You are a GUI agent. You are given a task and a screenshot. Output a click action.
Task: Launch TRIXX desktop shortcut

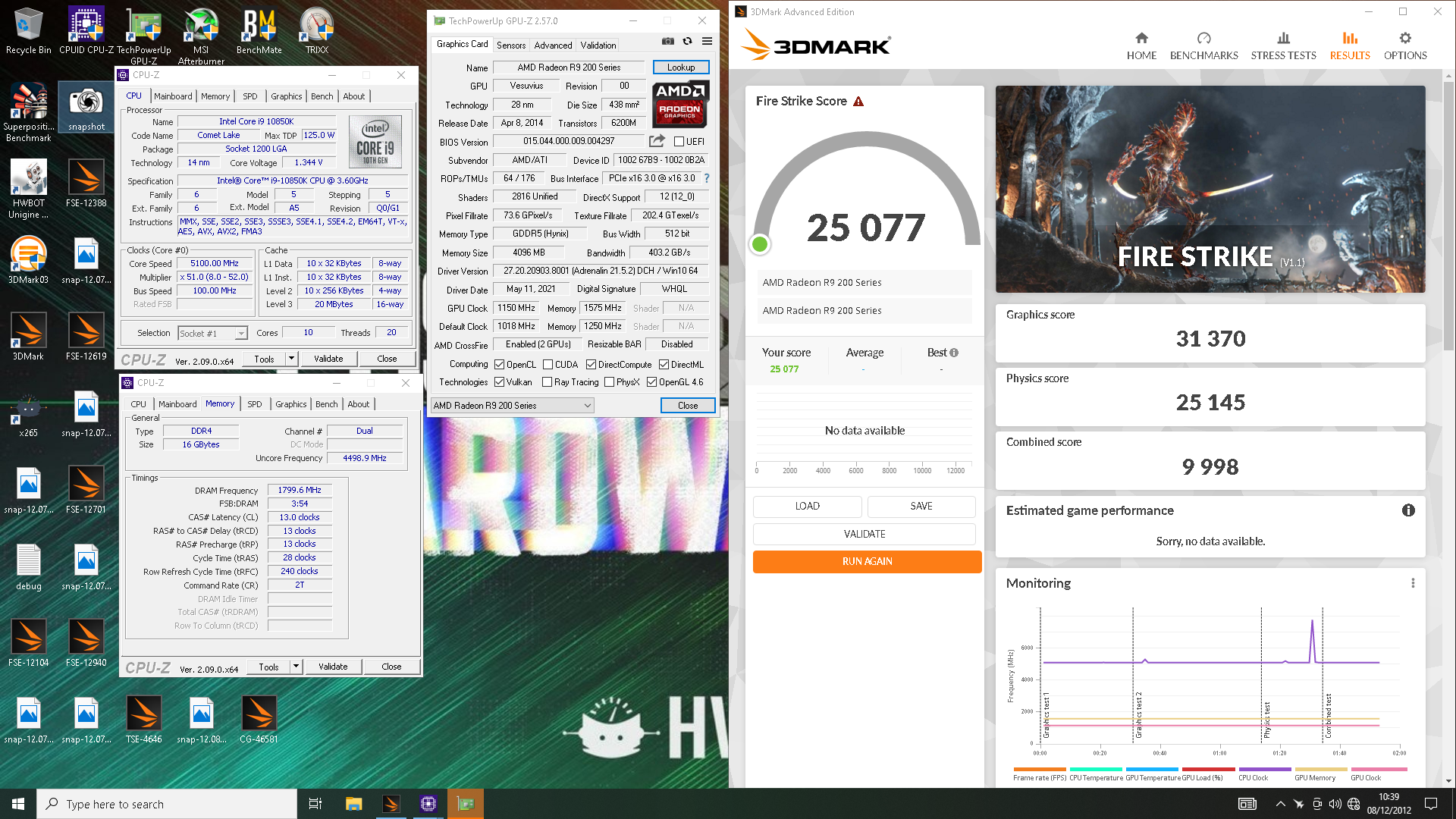click(316, 30)
